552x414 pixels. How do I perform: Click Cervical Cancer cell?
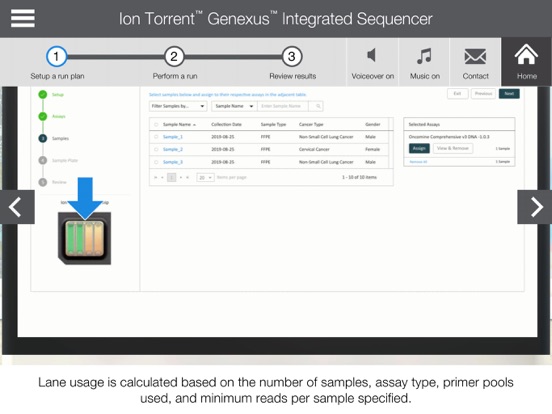click(314, 149)
